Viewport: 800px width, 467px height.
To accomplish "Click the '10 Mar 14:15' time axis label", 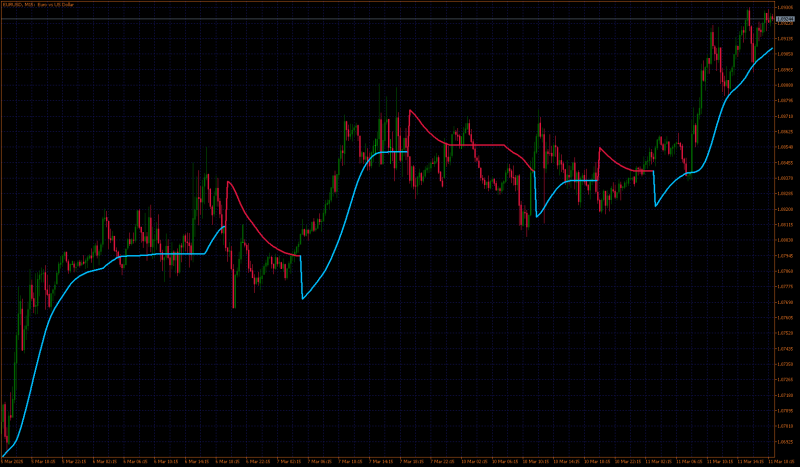I will coord(566,461).
